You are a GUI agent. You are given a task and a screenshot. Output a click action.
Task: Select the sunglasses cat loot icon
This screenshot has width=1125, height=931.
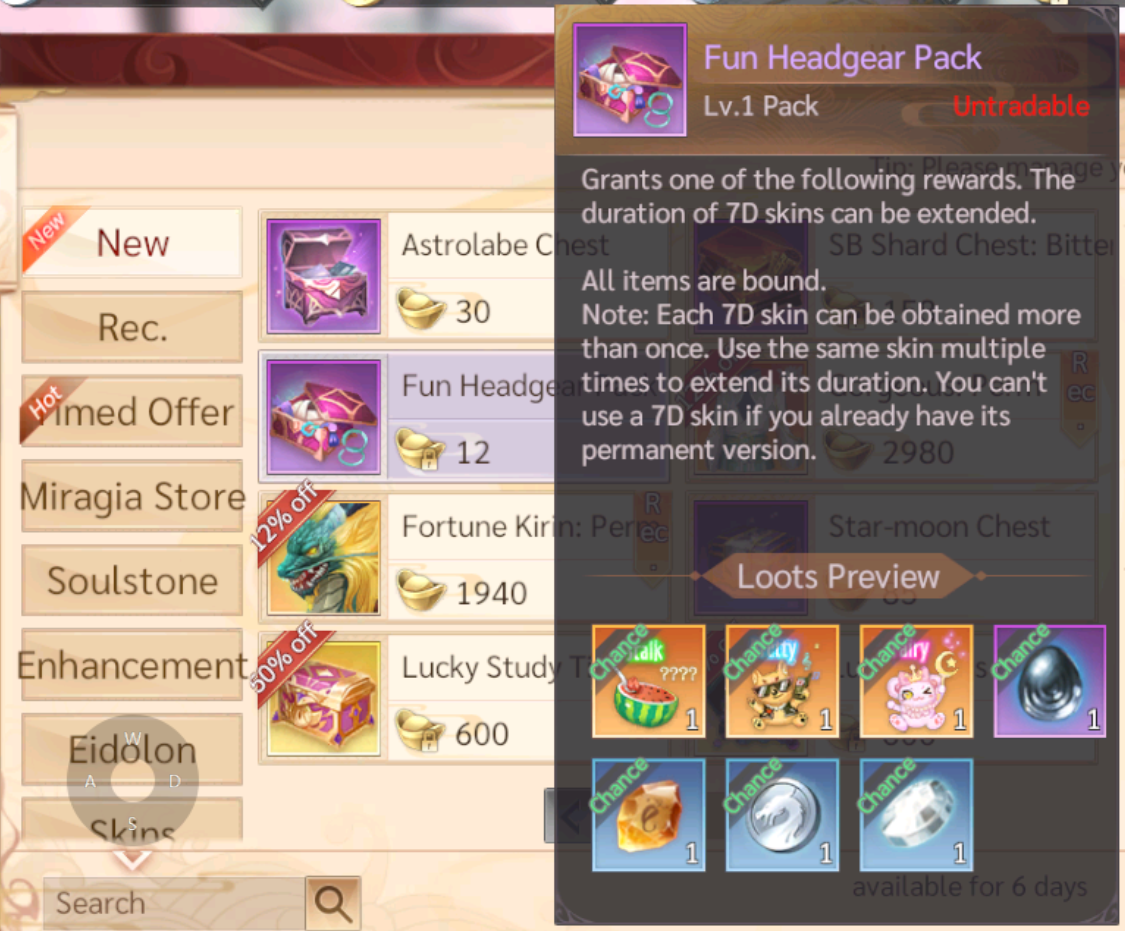tap(782, 681)
